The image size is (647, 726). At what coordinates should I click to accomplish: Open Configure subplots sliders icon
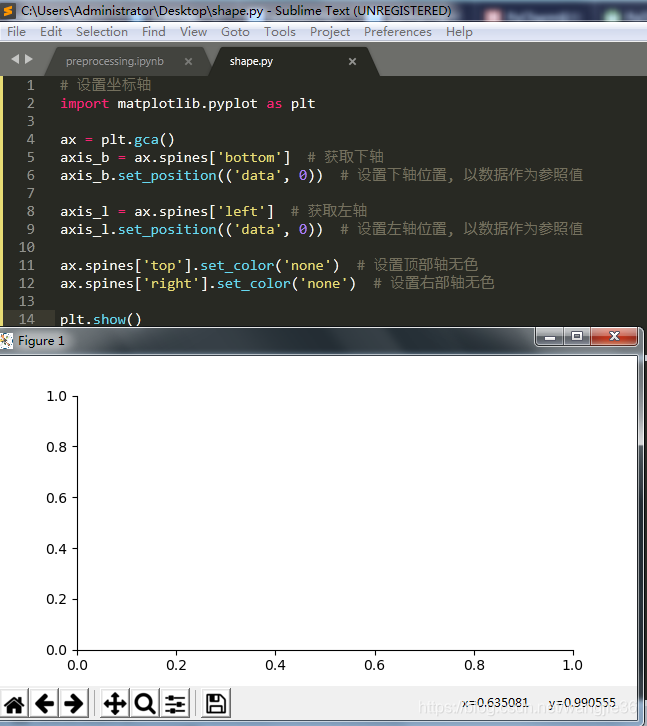(x=175, y=703)
